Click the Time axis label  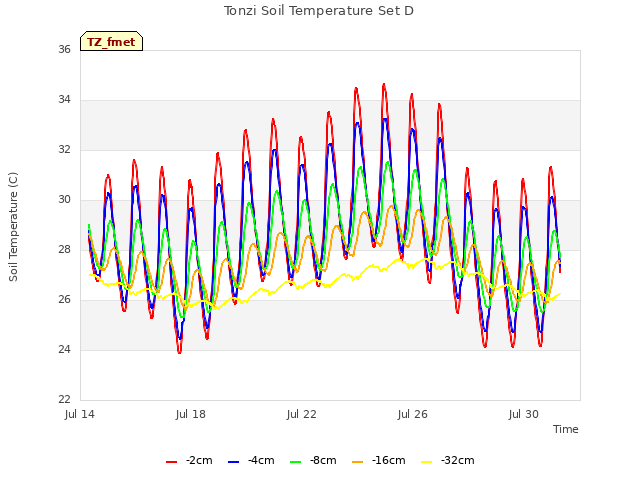click(566, 429)
